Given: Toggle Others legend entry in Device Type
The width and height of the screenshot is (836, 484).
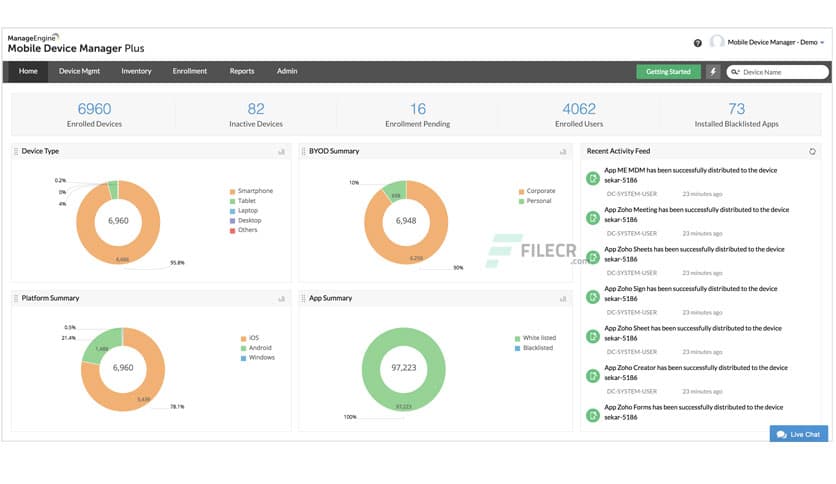Looking at the screenshot, I should tap(244, 230).
